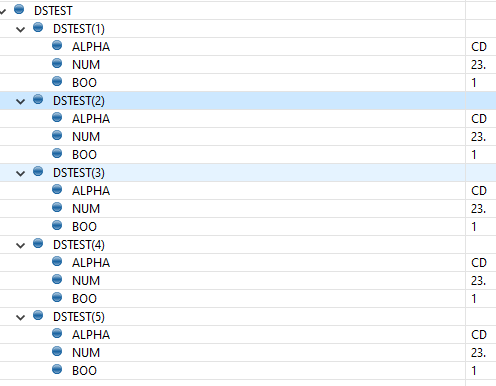Viewport: 496px width, 386px height.
Task: Click the variable icon of ALPHA under DSTEST(1)
Action: (x=57, y=45)
